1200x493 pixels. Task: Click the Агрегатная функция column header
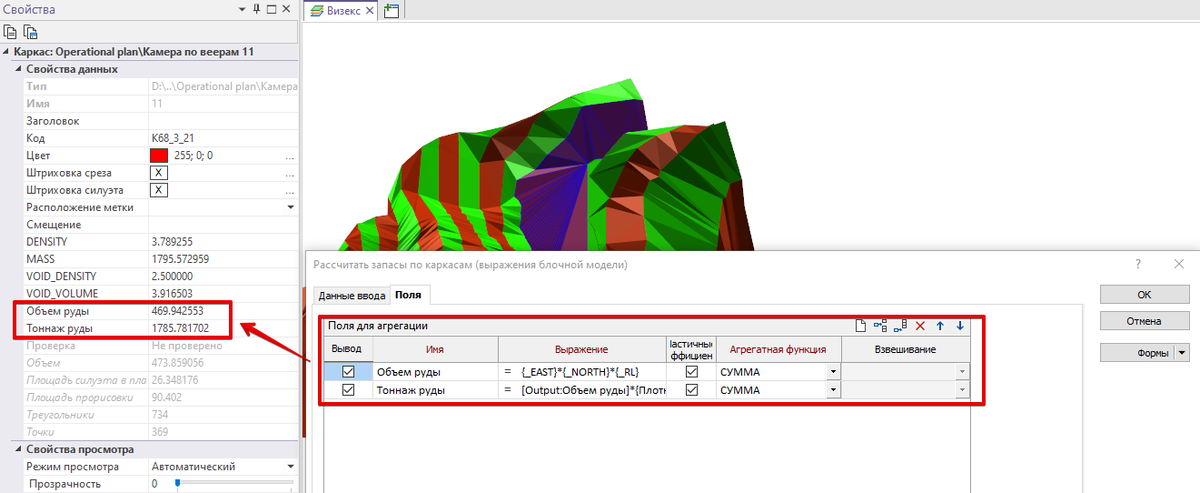[778, 349]
